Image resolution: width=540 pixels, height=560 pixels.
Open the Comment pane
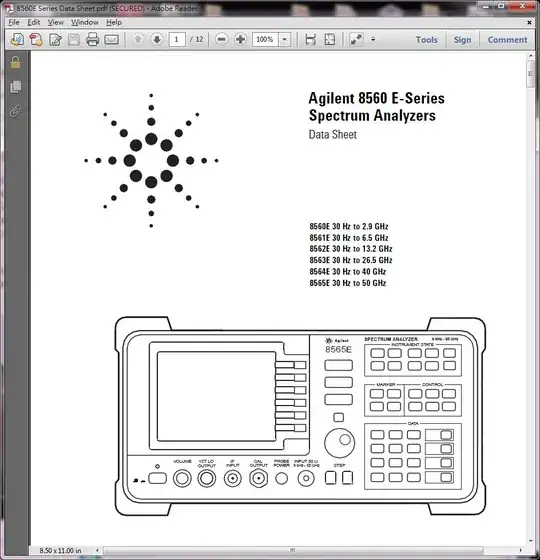[x=507, y=40]
